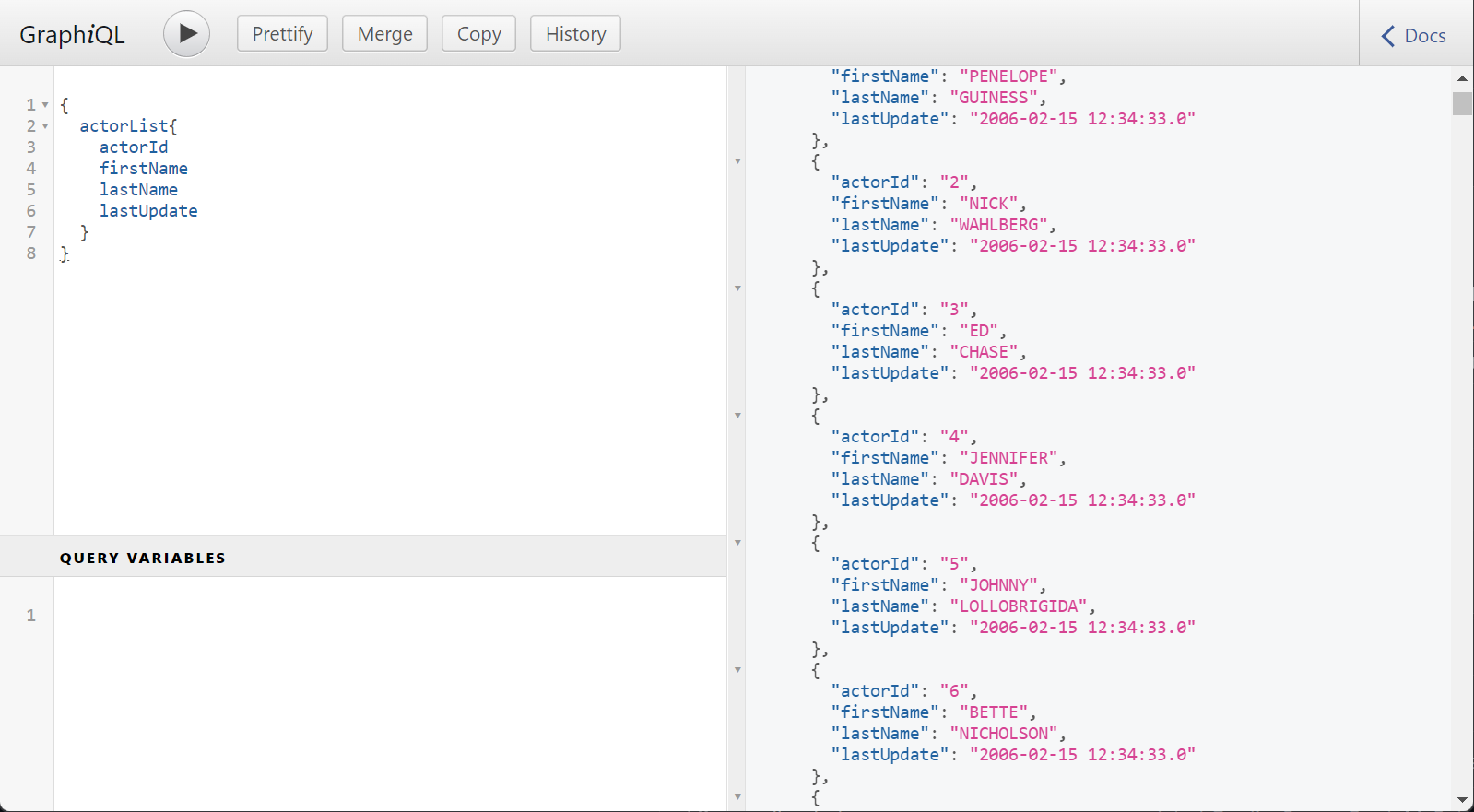This screenshot has height=812, width=1474.
Task: Place the cursor on lastUpdate in the query editor
Action: (x=148, y=211)
